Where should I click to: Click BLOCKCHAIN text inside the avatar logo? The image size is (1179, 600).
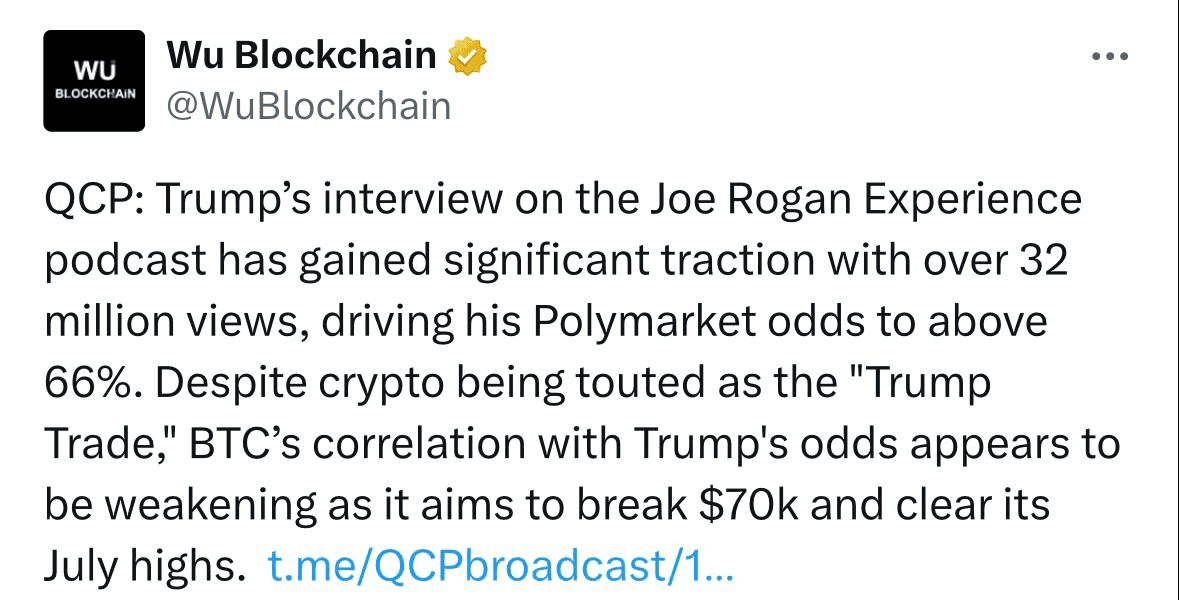(x=94, y=95)
